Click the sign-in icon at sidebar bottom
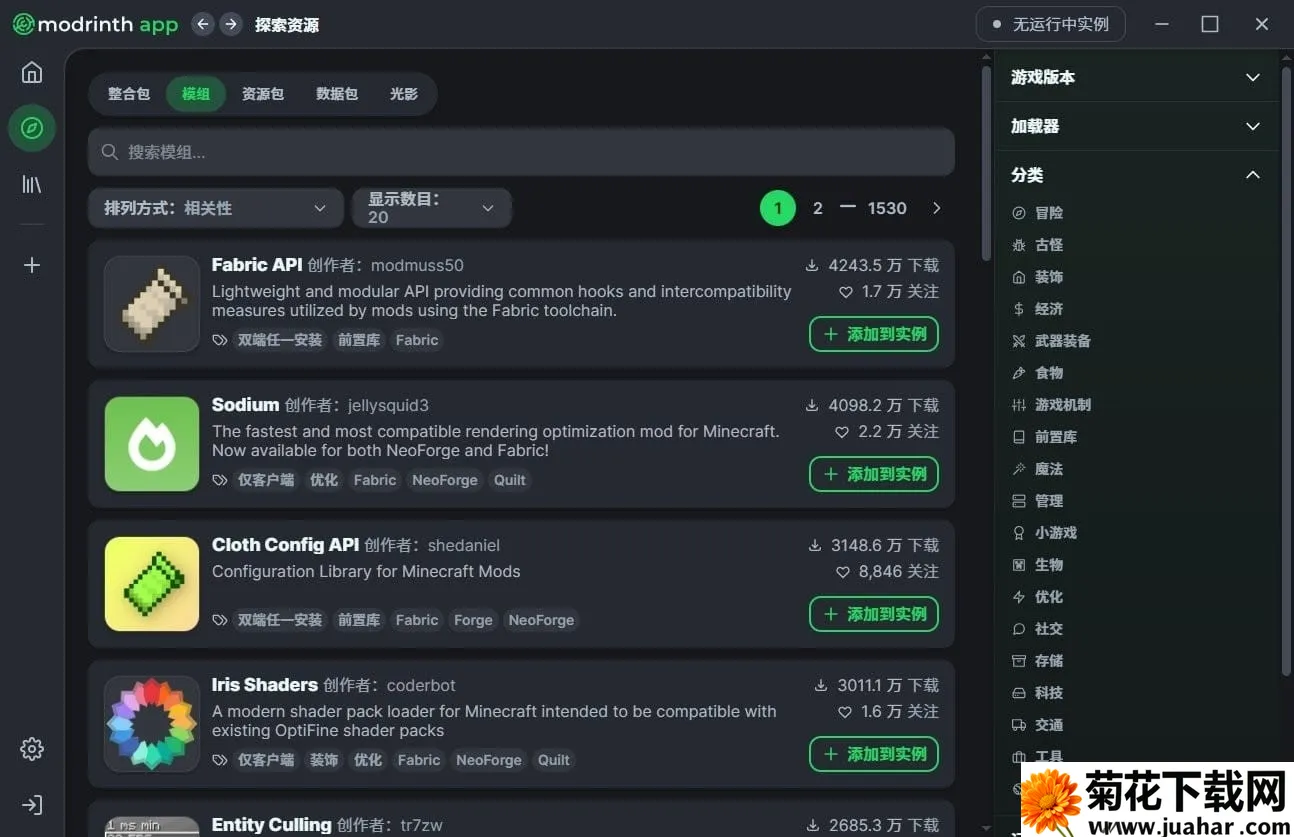This screenshot has height=837, width=1294. click(32, 805)
